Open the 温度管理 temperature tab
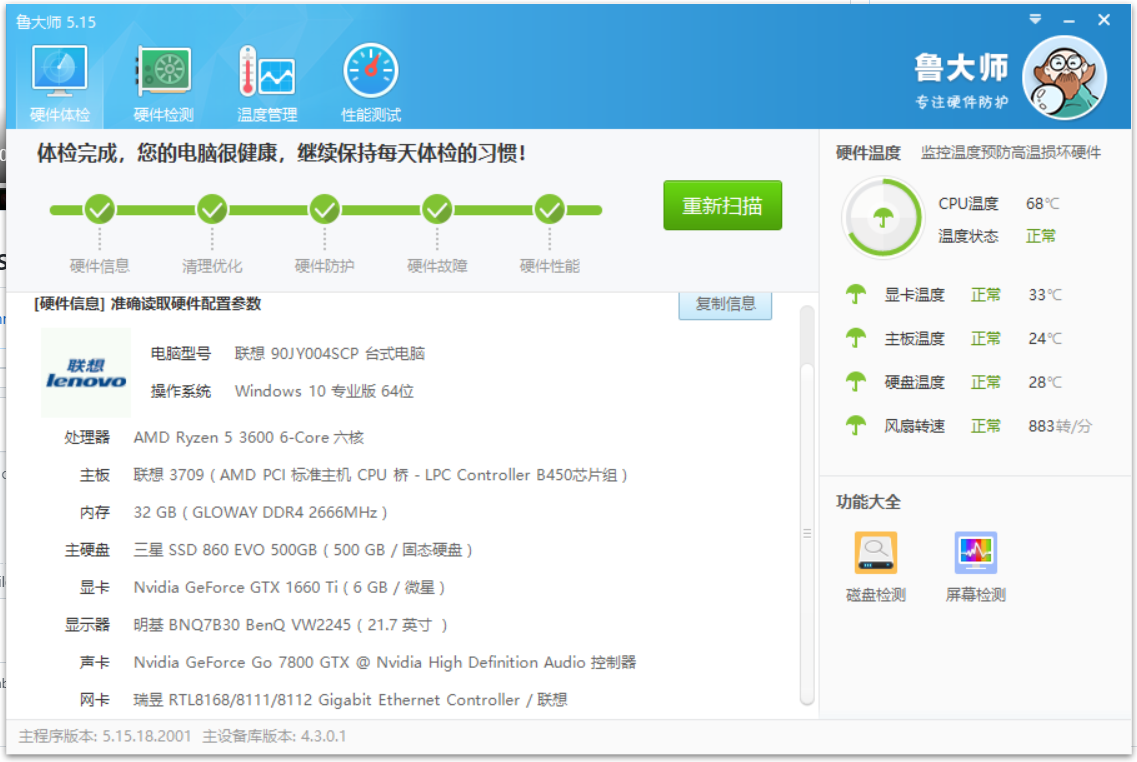The height and width of the screenshot is (762, 1137). [267, 83]
